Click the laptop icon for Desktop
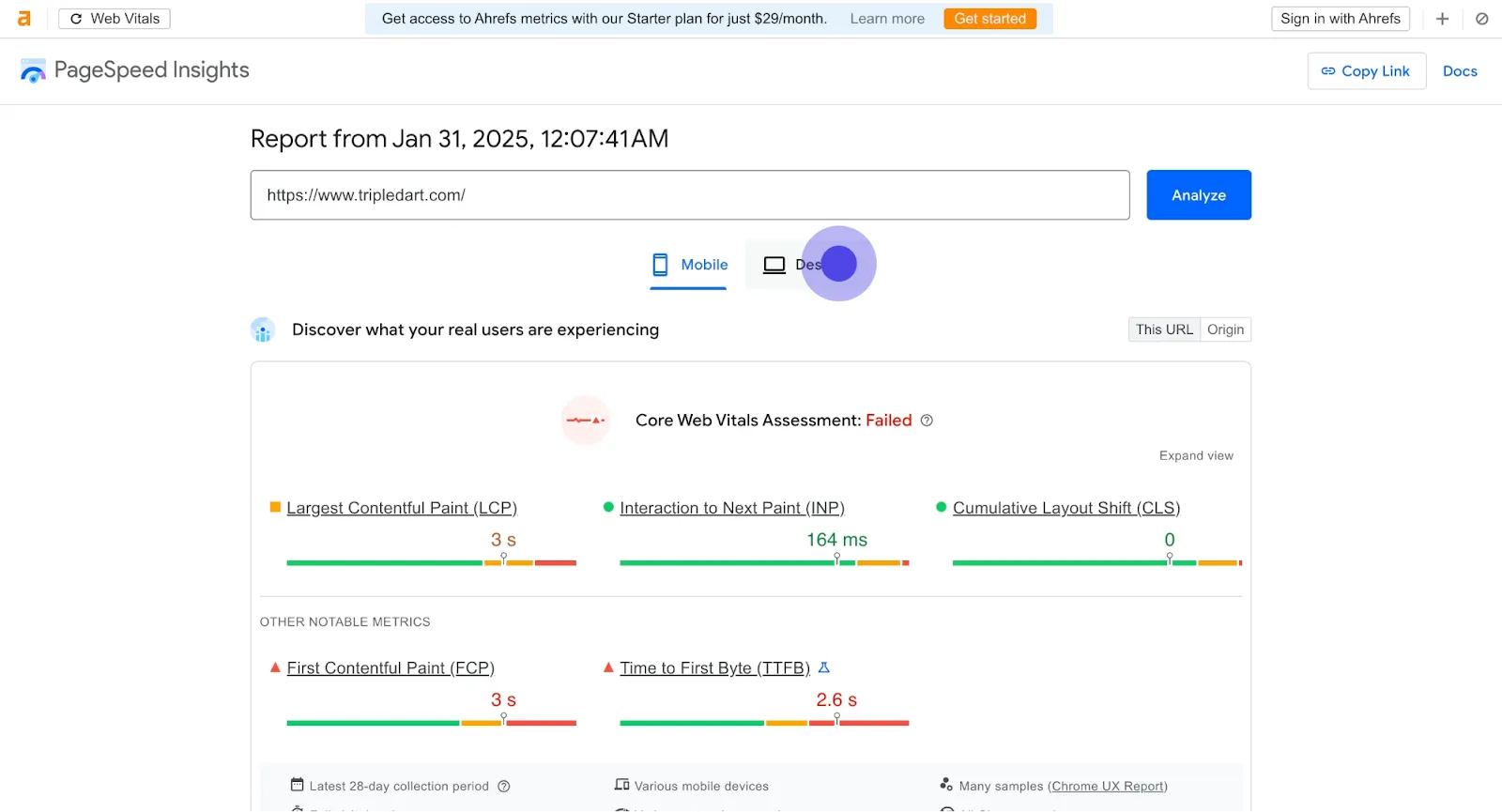The height and width of the screenshot is (812, 1502). click(x=774, y=266)
